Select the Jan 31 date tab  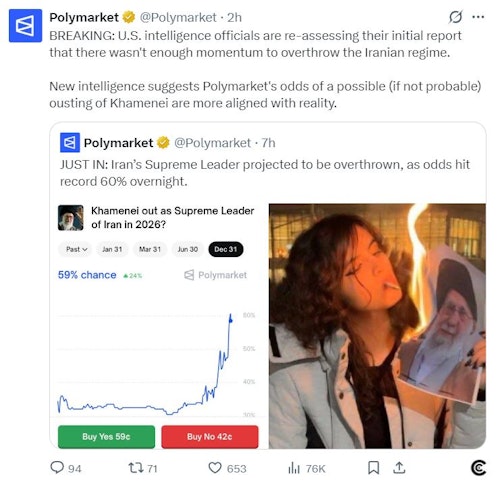112,249
